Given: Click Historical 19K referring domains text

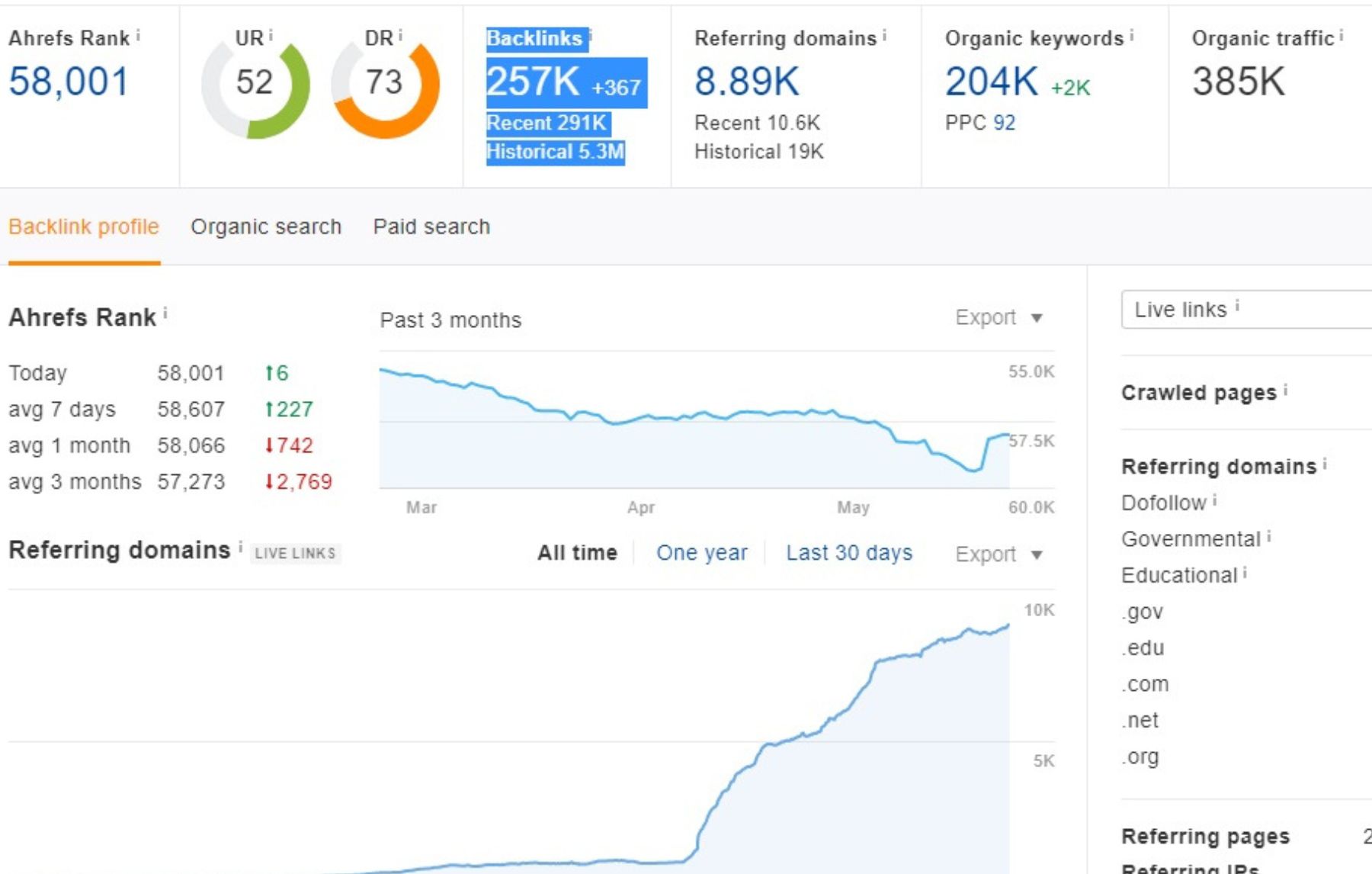Looking at the screenshot, I should click(759, 152).
